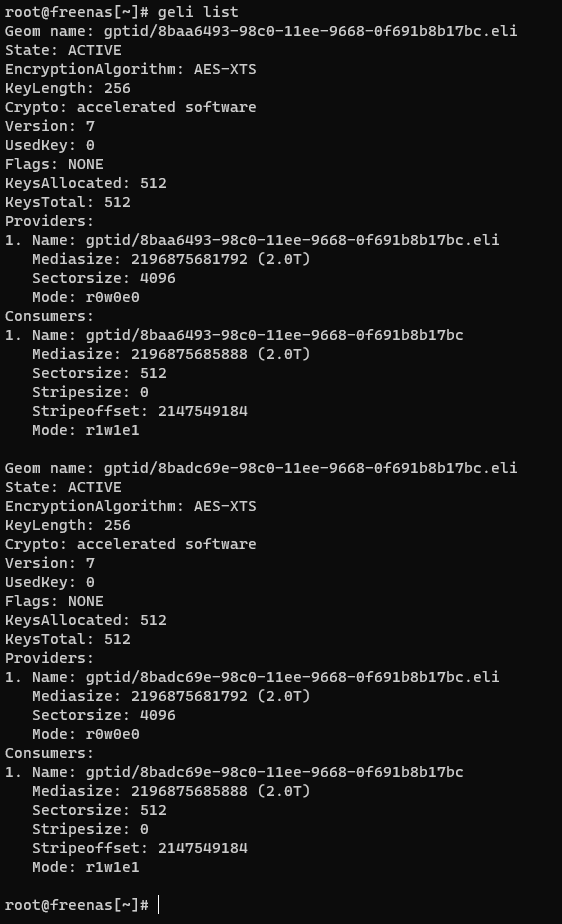Click second Geom name gptid/8badc69e line

tap(261, 468)
